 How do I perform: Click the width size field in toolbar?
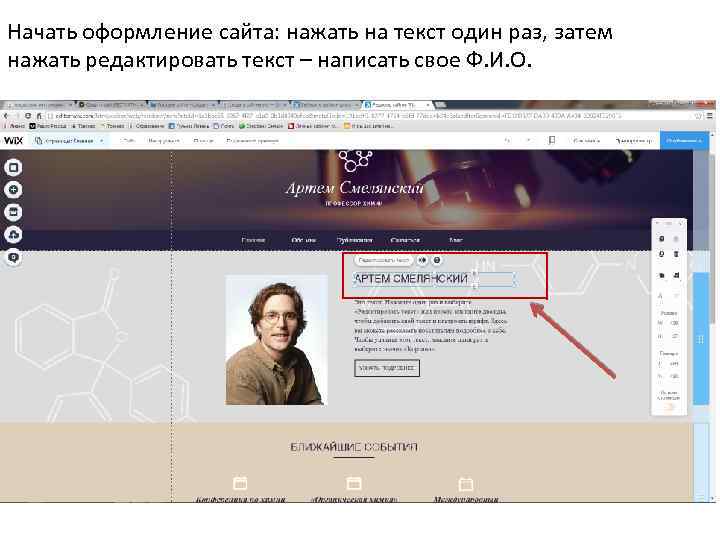tap(674, 323)
